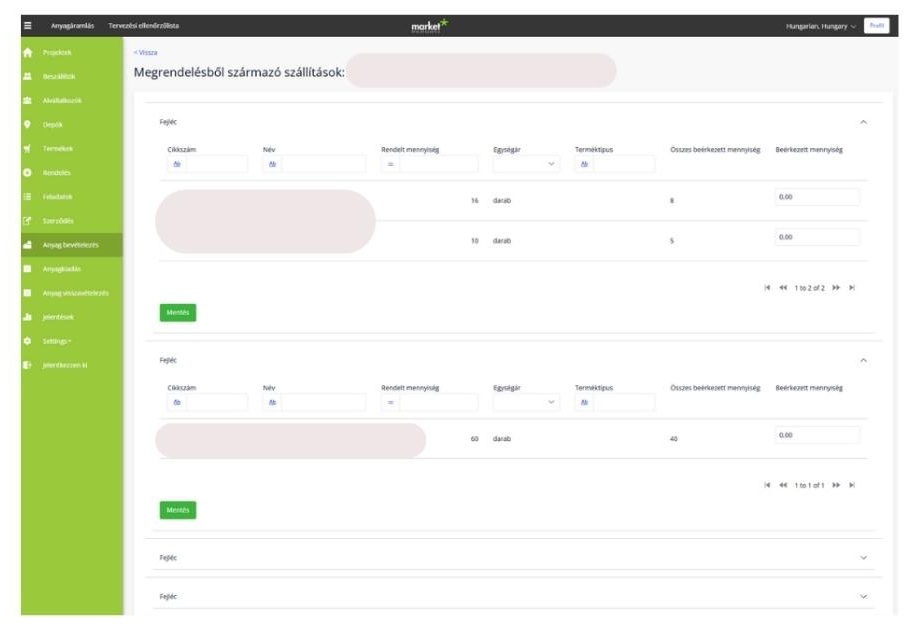The height and width of the screenshot is (628, 923).
Task: Click Mentés button below the 60 darab row
Action: [178, 510]
